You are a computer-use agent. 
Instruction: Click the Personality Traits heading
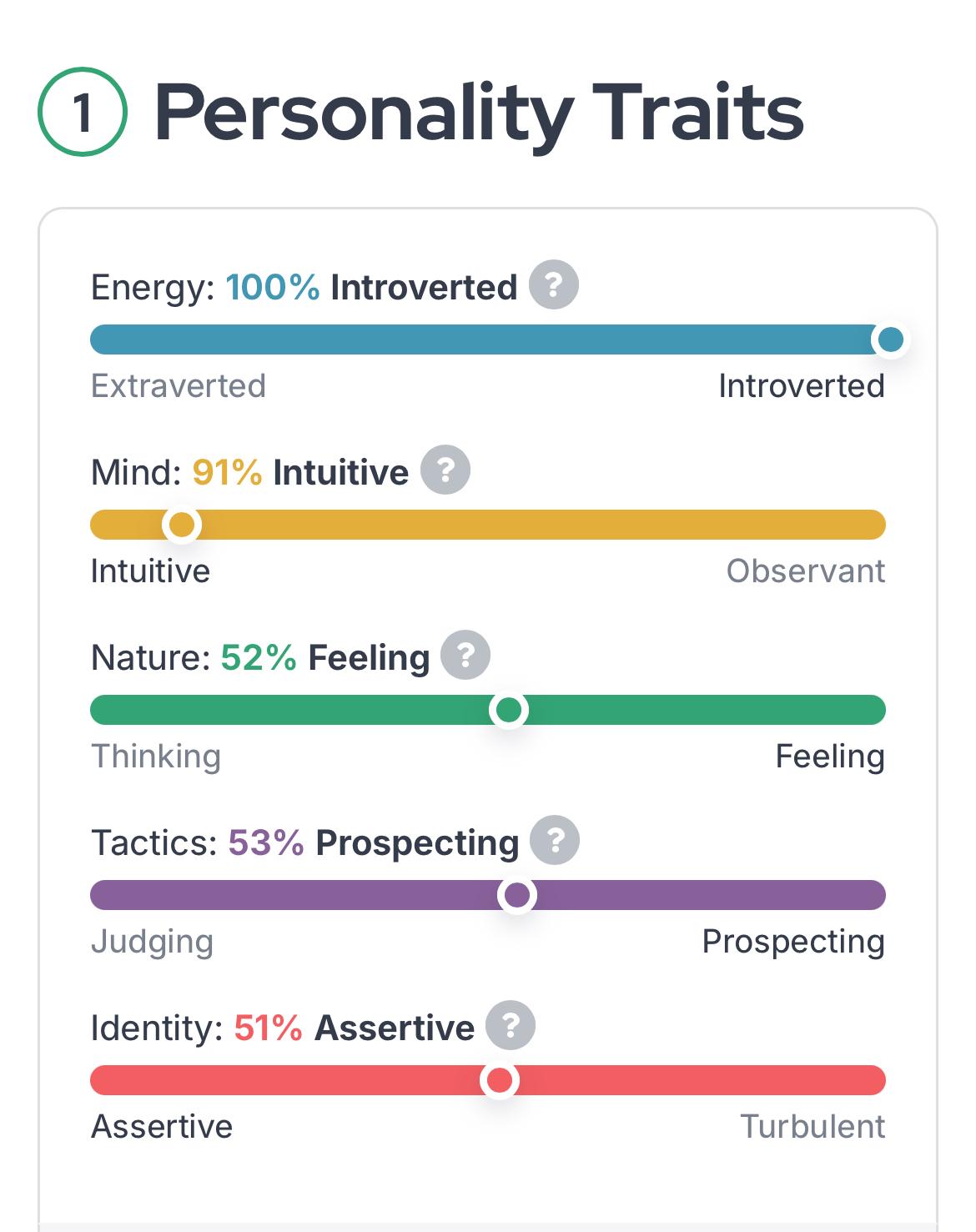click(479, 113)
